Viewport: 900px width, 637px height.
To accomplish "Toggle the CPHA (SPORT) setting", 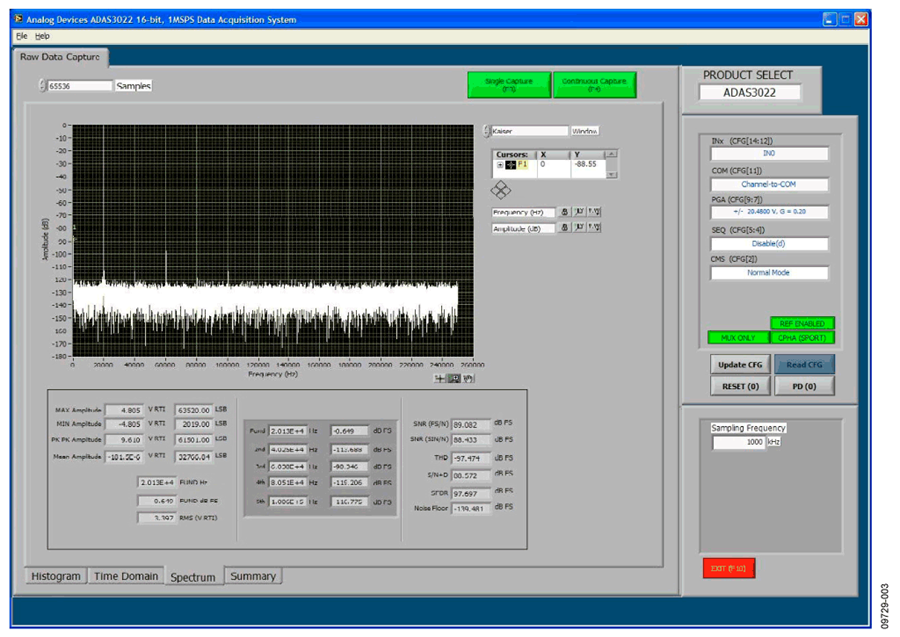I will click(x=802, y=338).
